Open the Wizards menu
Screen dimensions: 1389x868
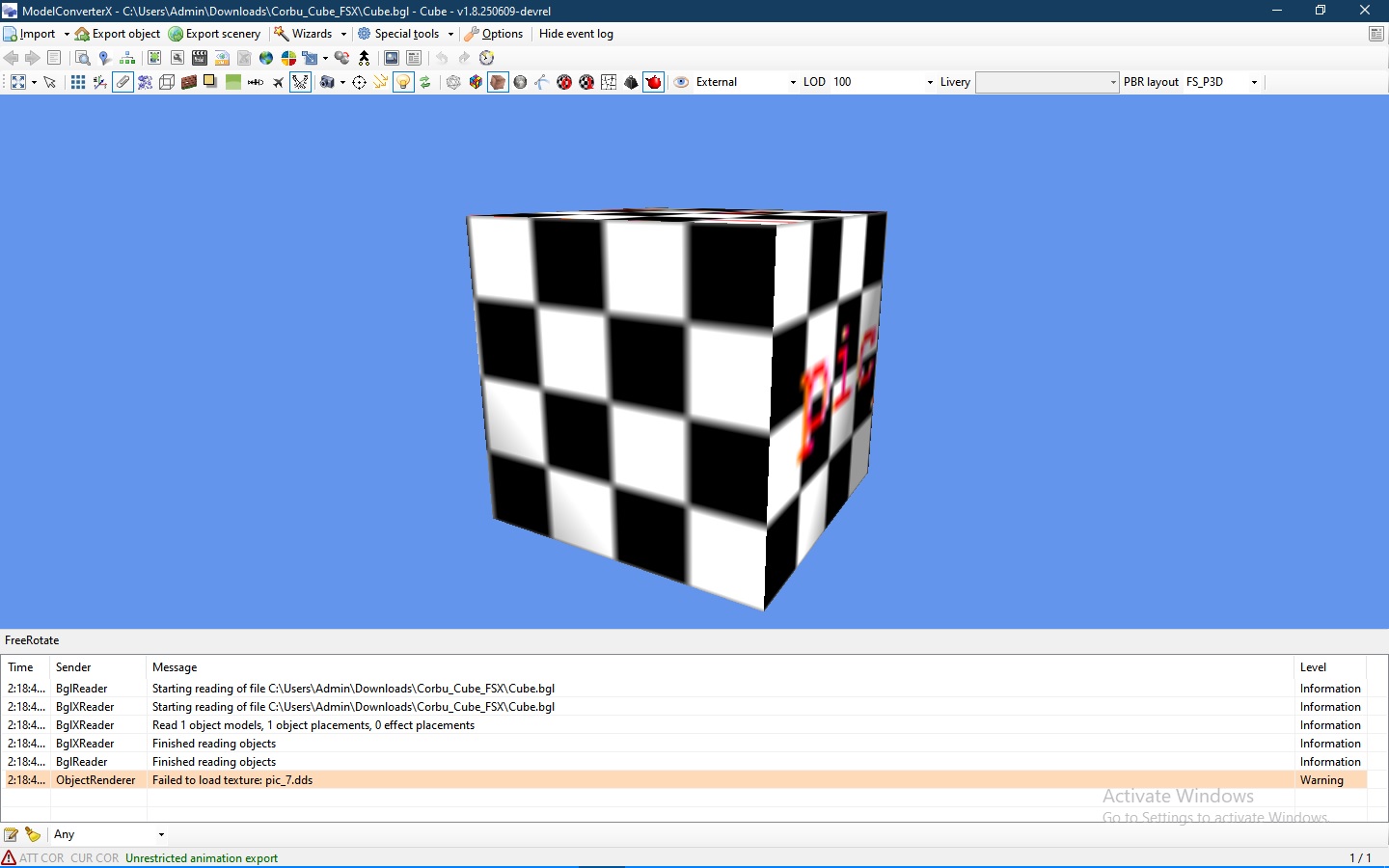310,34
